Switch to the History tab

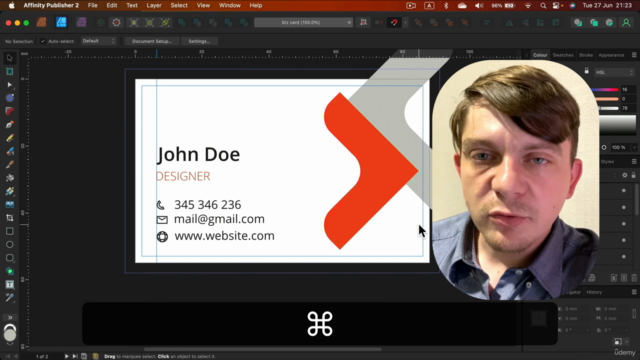tap(594, 292)
